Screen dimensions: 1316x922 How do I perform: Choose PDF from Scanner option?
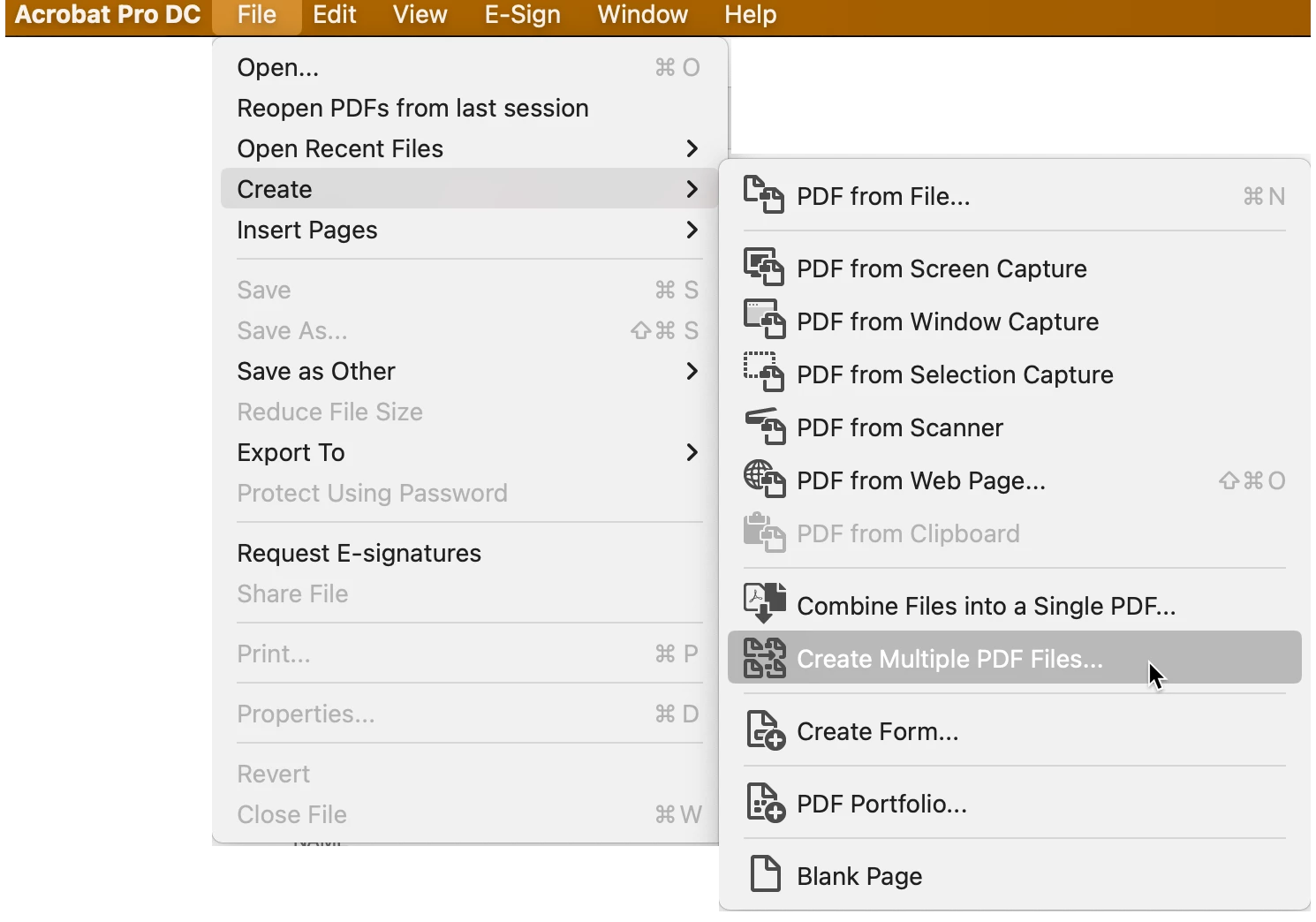tap(1014, 427)
